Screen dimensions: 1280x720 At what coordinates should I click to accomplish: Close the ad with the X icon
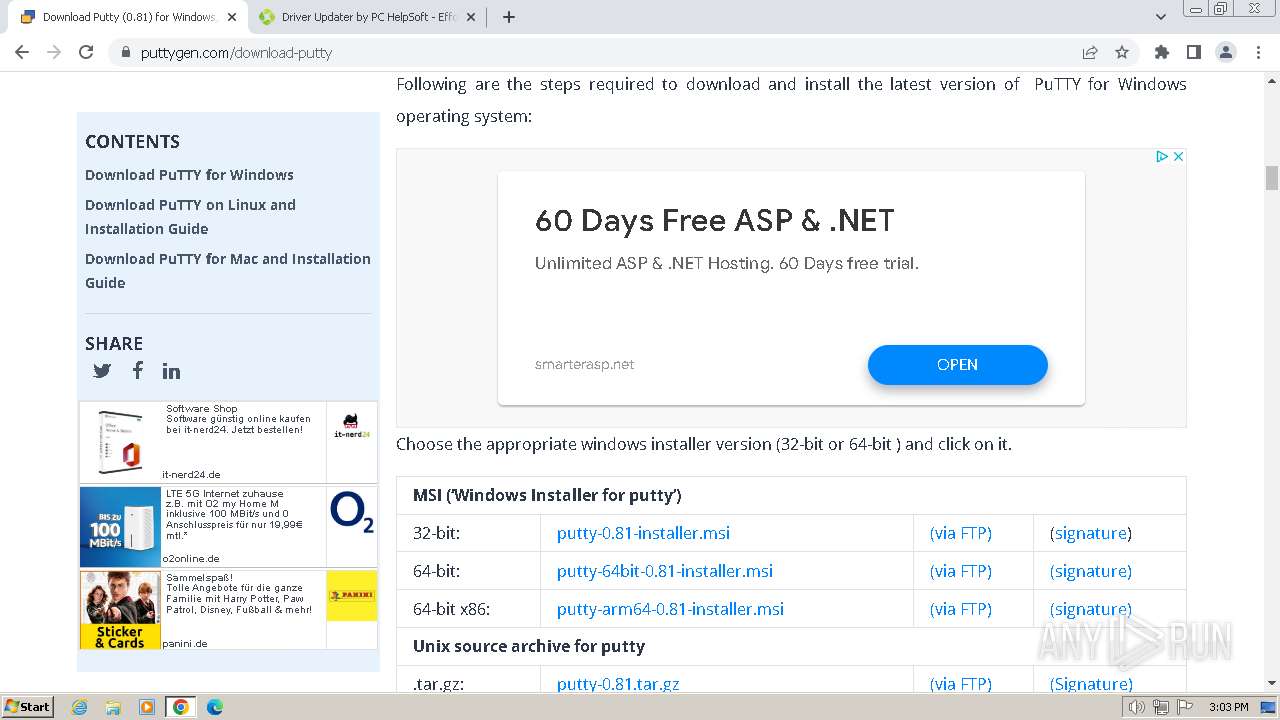point(1178,157)
